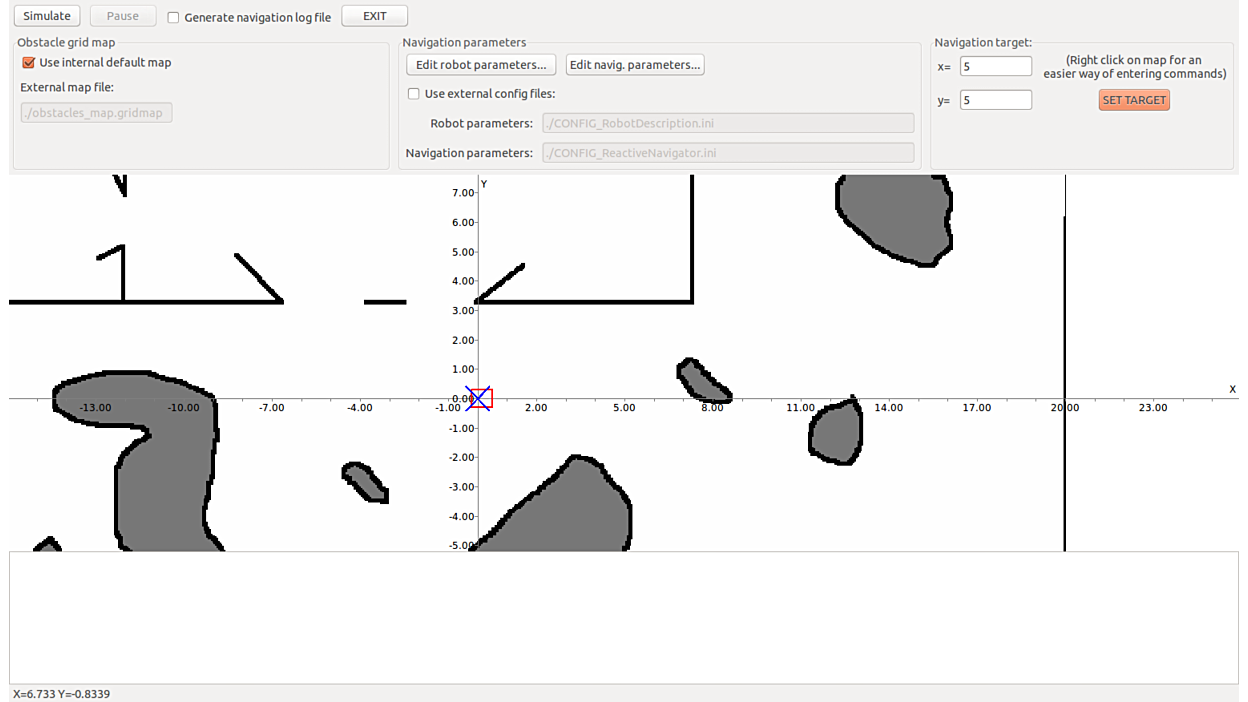
Task: Click the Robot parameters file path field
Action: pos(727,123)
